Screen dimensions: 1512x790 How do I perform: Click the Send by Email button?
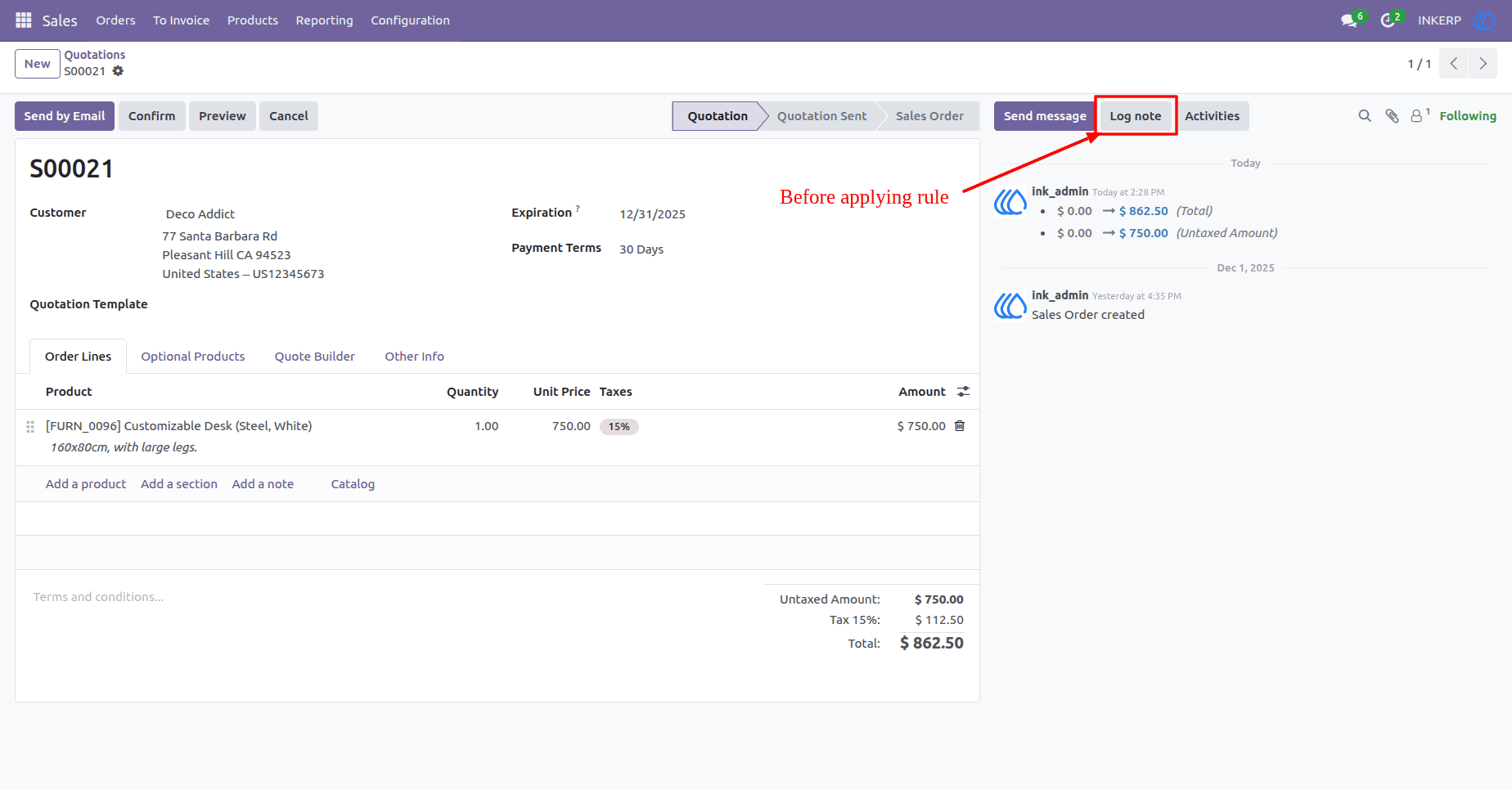click(x=65, y=116)
